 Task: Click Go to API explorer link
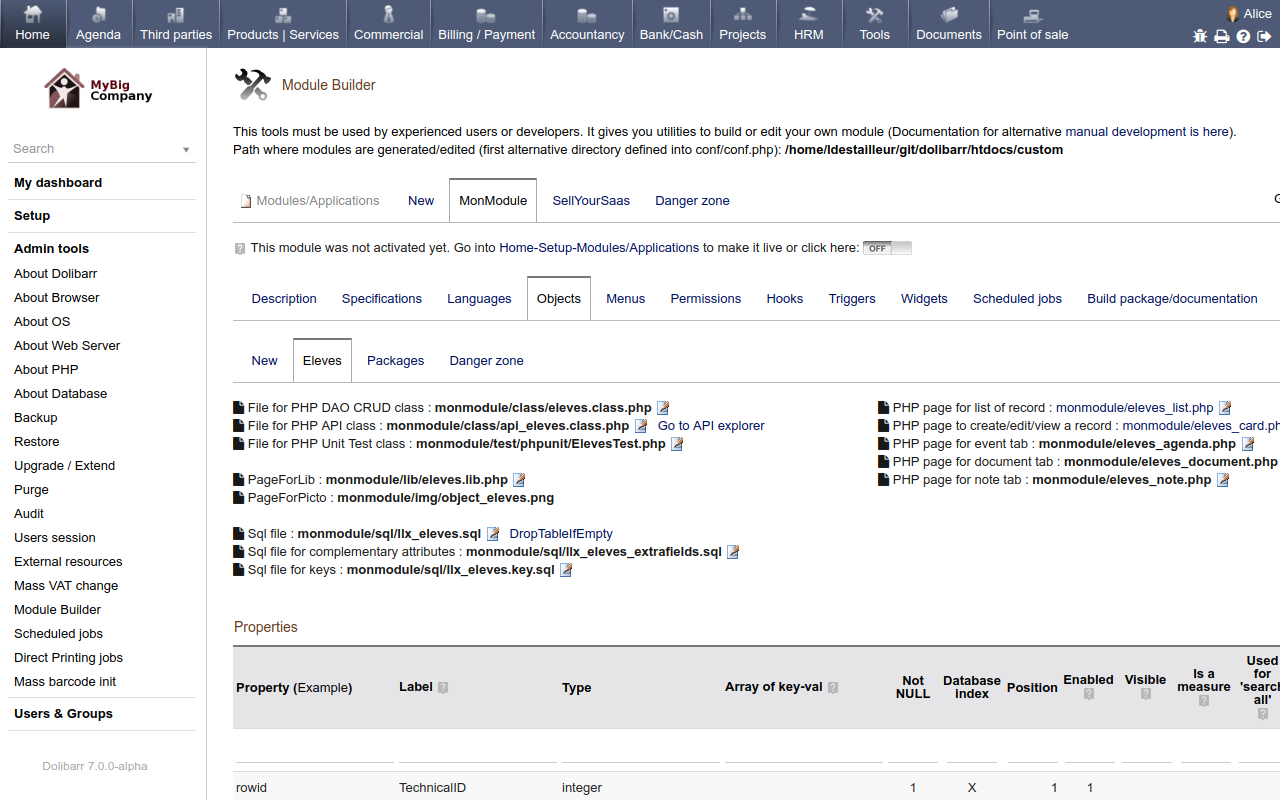(711, 426)
